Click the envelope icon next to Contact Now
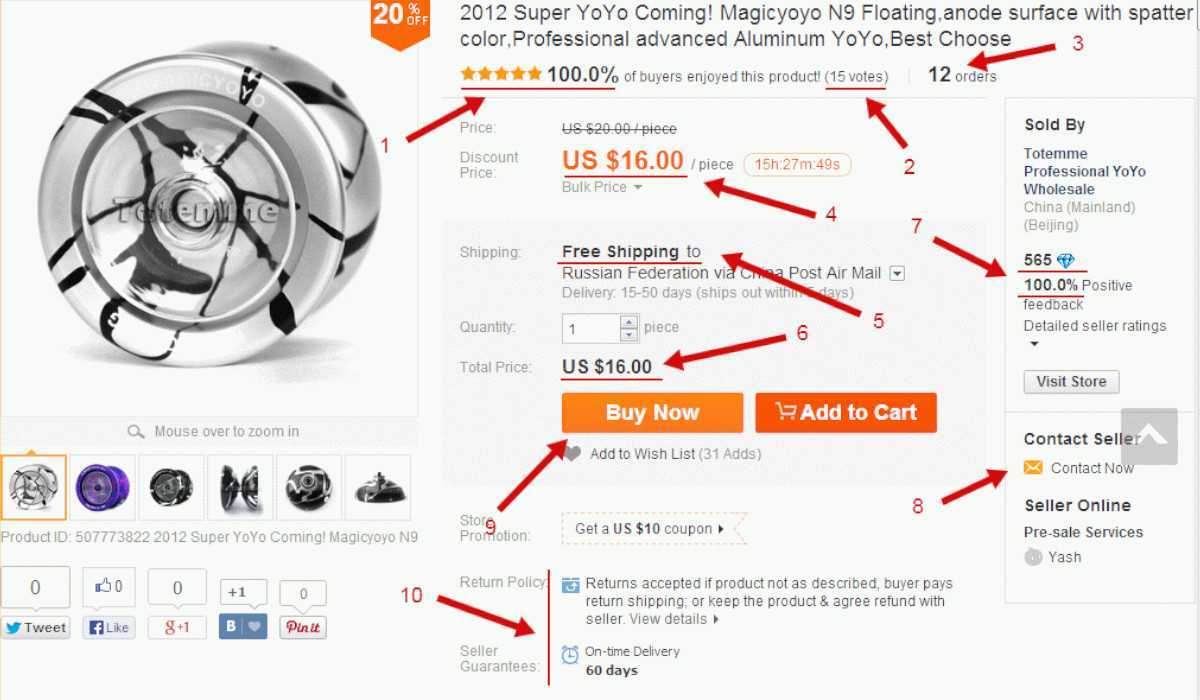 (1033, 468)
